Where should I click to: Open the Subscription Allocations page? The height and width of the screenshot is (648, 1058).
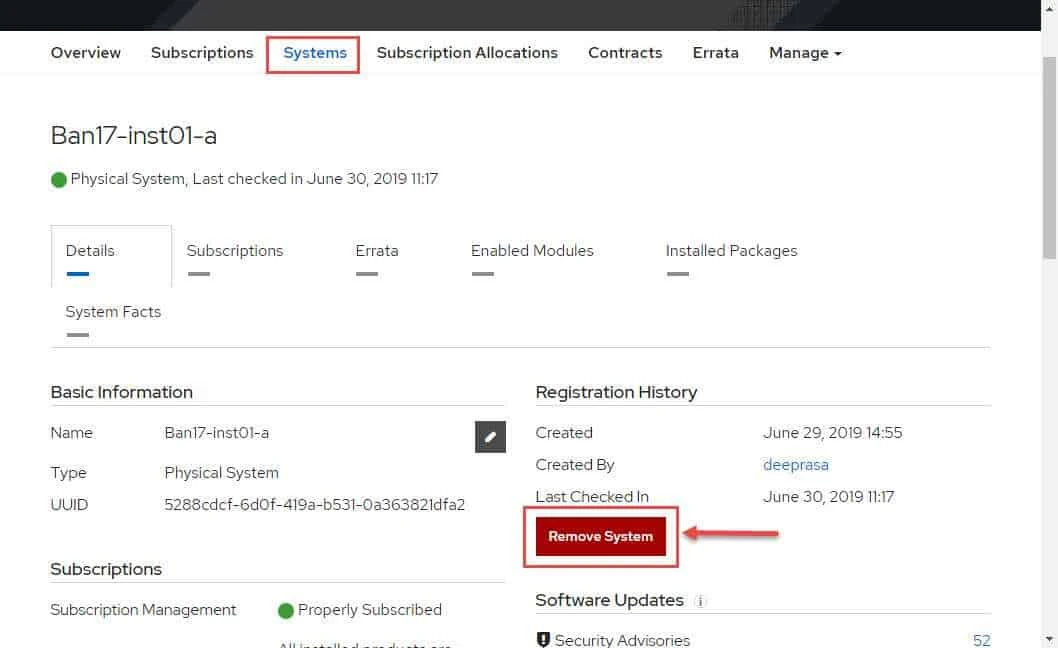(467, 52)
